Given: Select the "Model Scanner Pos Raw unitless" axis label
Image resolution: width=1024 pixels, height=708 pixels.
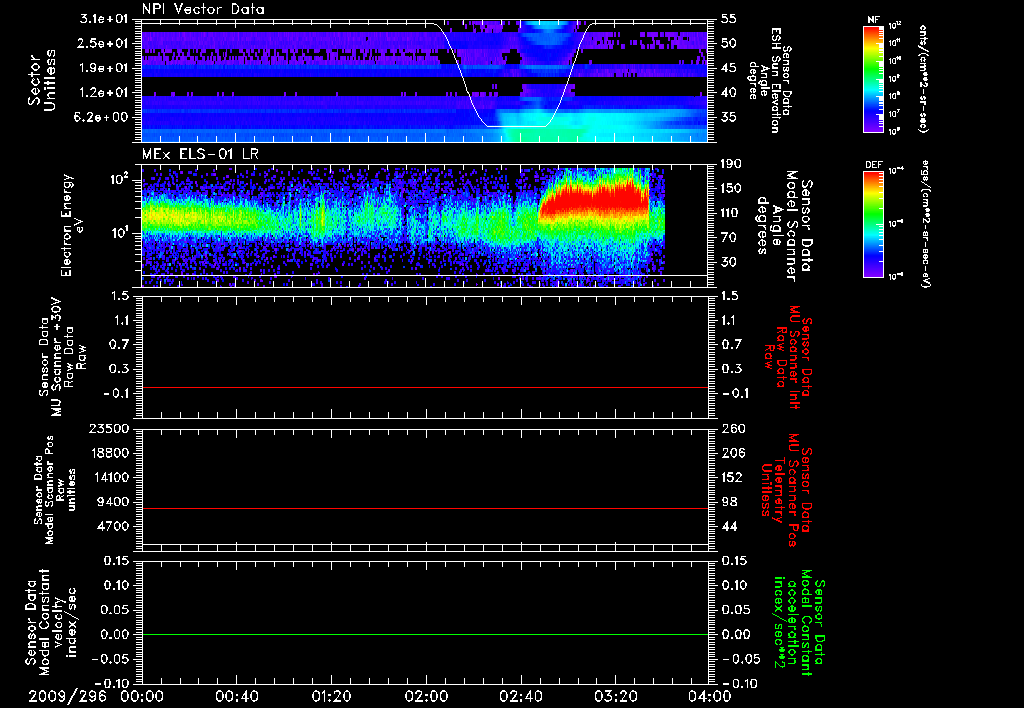Looking at the screenshot, I should pos(56,490).
